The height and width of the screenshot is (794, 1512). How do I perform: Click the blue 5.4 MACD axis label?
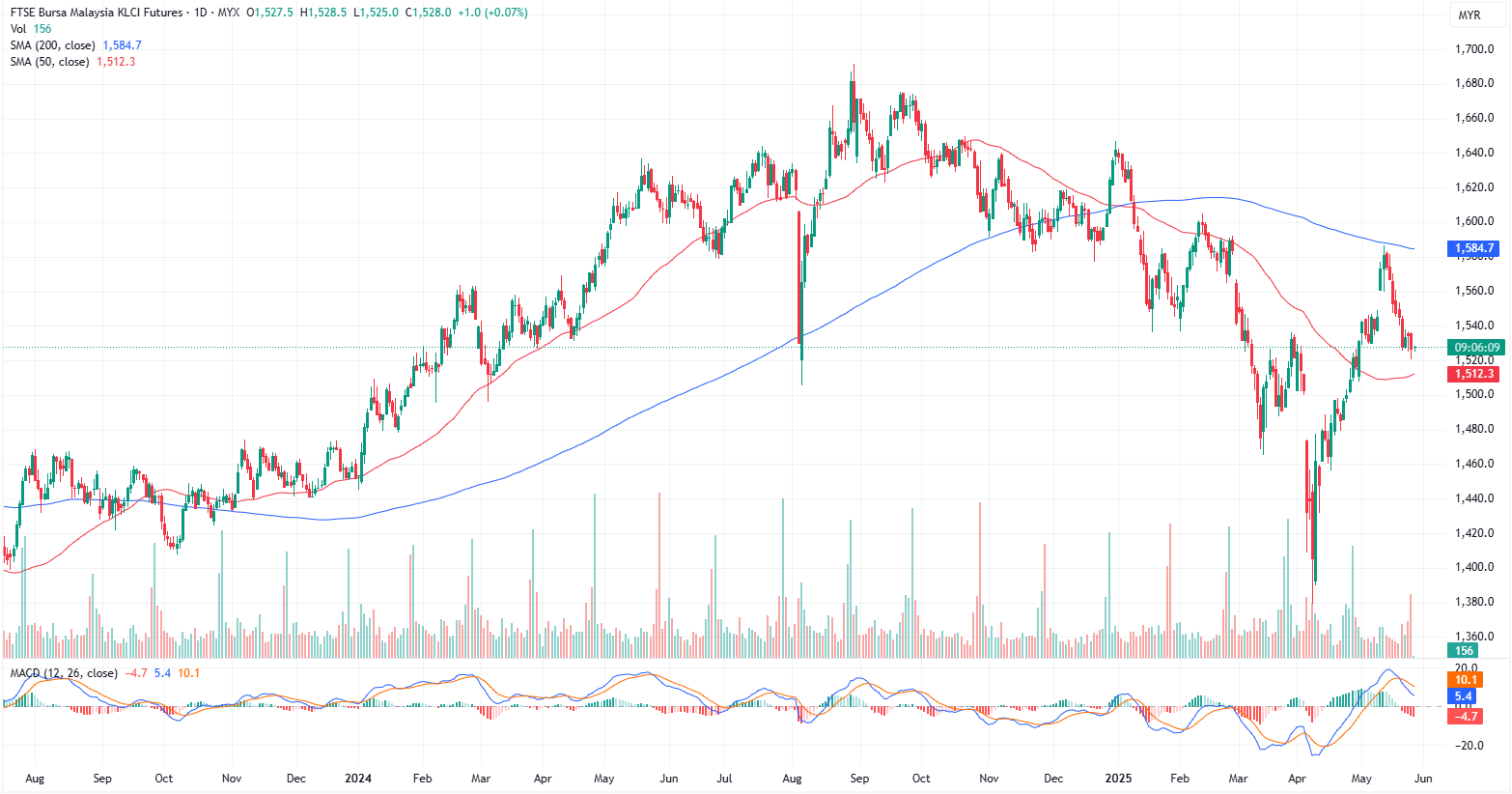coord(1464,696)
